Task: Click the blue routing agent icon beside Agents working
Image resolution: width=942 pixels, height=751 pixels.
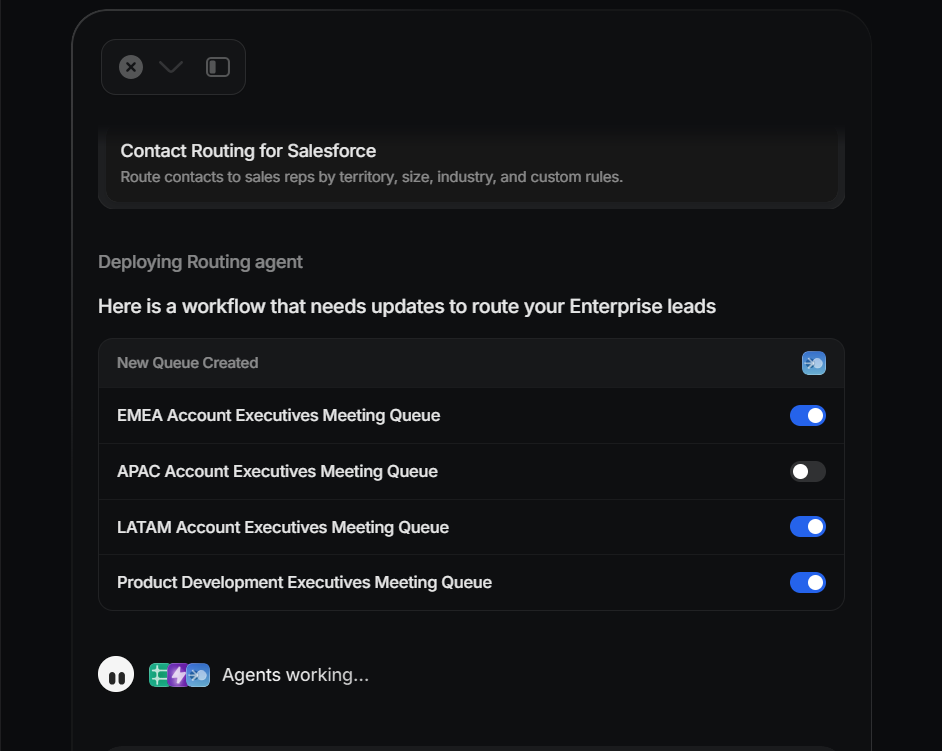Action: 199,675
